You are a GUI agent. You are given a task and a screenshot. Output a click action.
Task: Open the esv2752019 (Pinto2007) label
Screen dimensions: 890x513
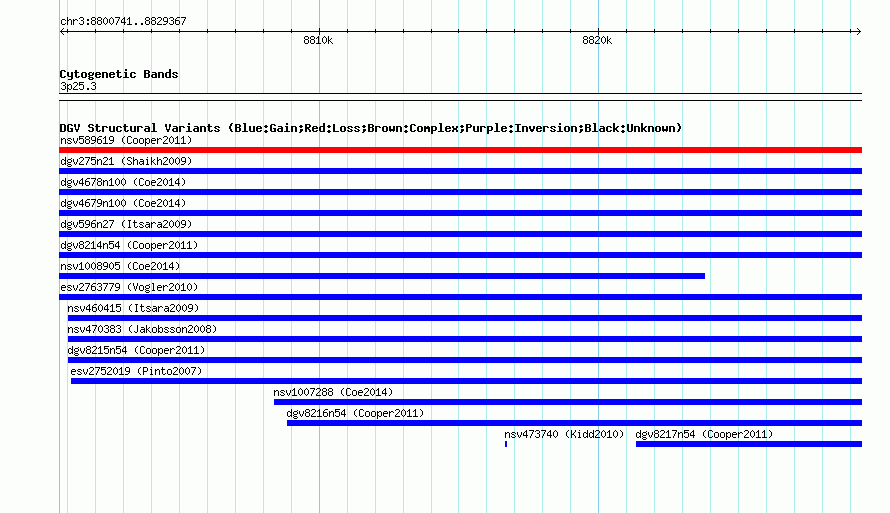[136, 371]
